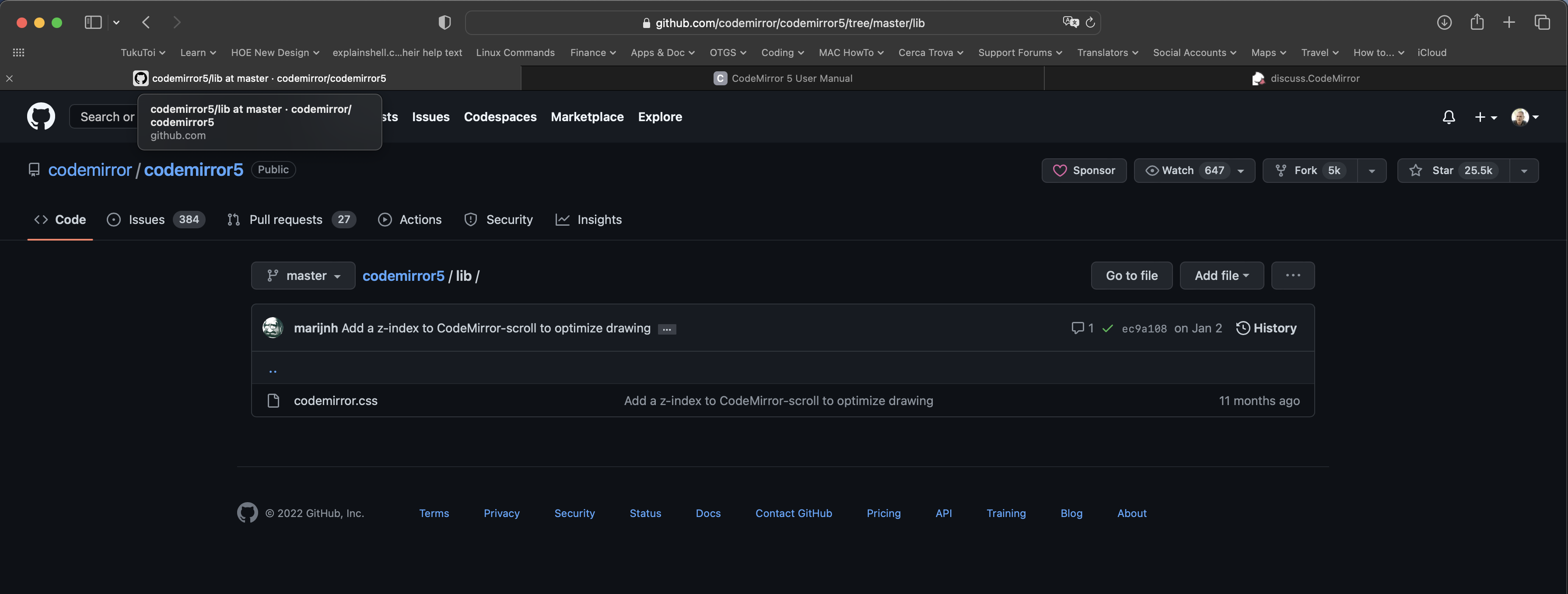Open marijnh's avatar

click(x=273, y=328)
